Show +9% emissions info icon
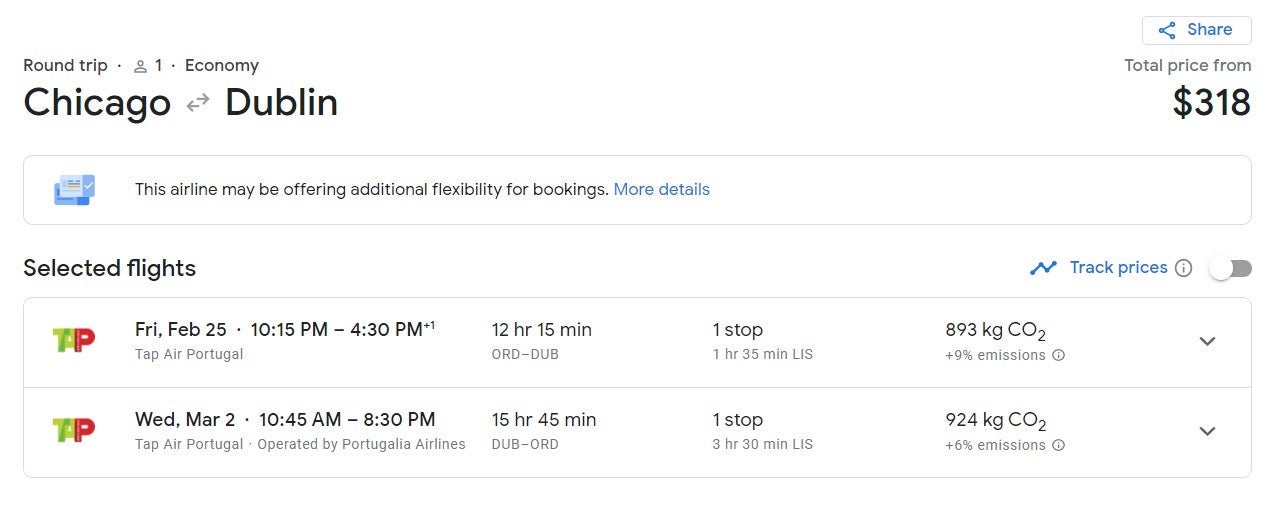 [1059, 355]
